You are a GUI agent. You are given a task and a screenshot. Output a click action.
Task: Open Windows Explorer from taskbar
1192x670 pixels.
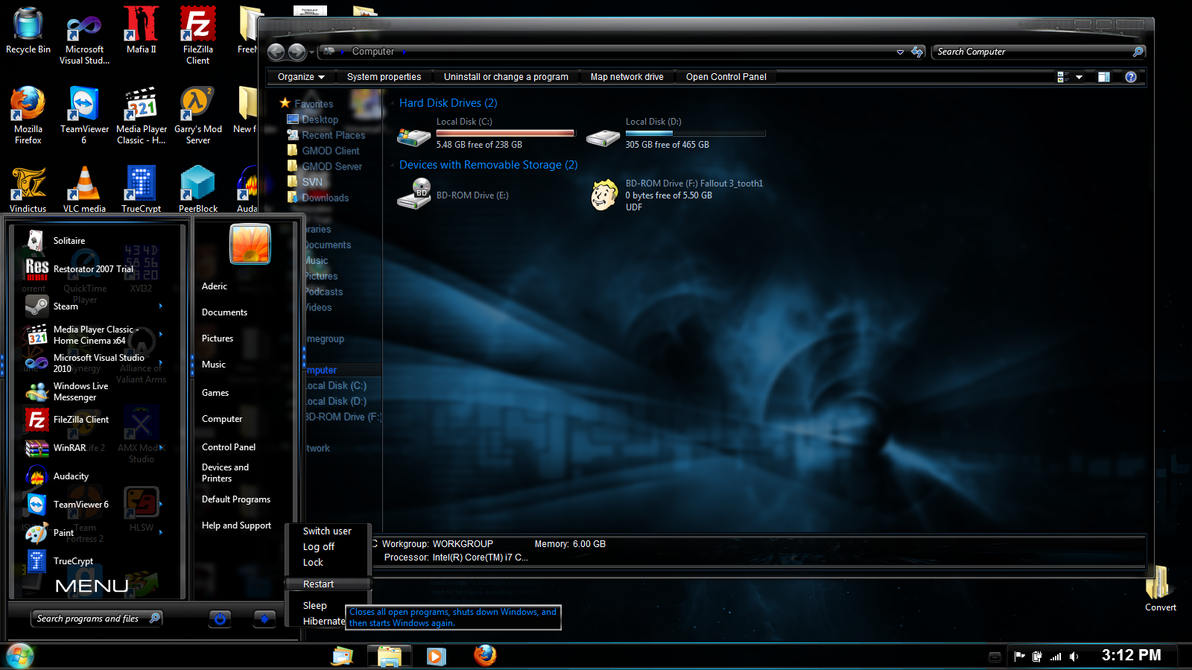click(389, 656)
